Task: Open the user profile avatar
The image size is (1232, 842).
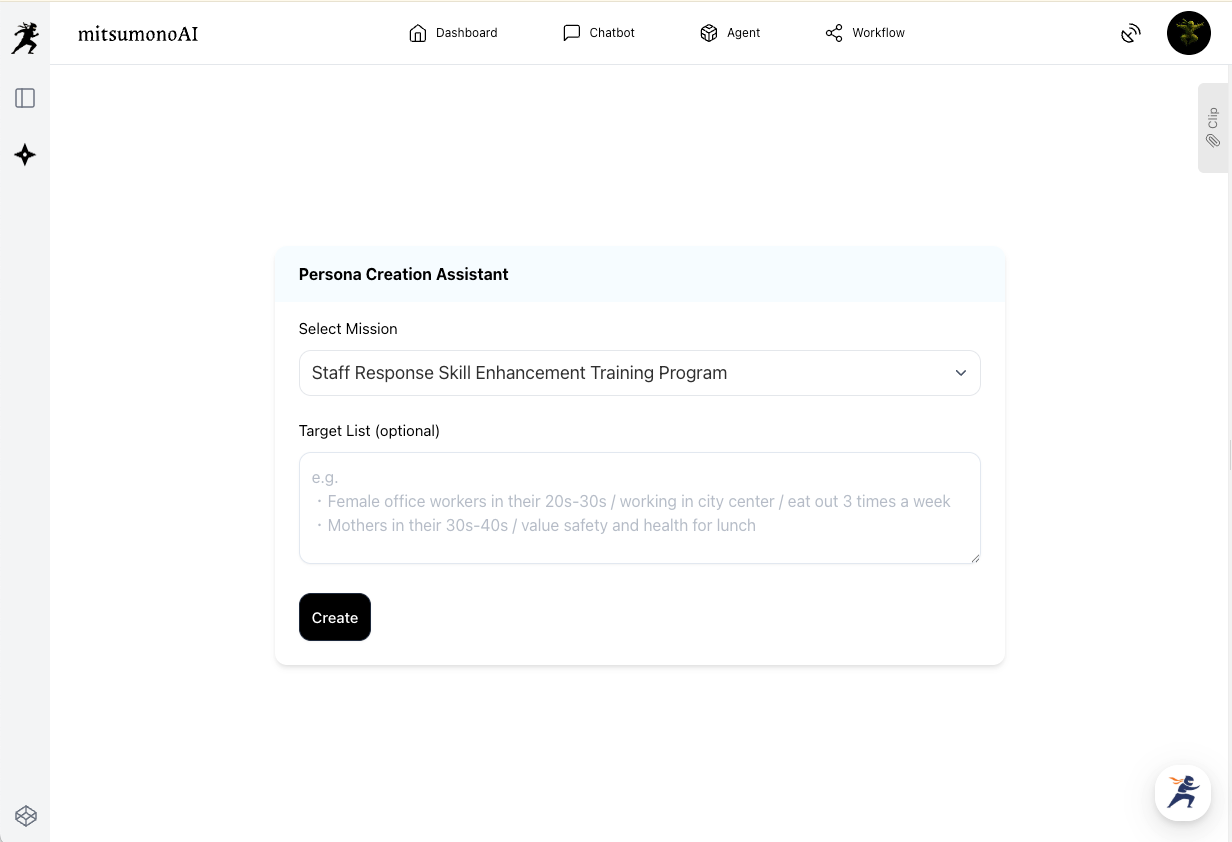Action: coord(1188,33)
